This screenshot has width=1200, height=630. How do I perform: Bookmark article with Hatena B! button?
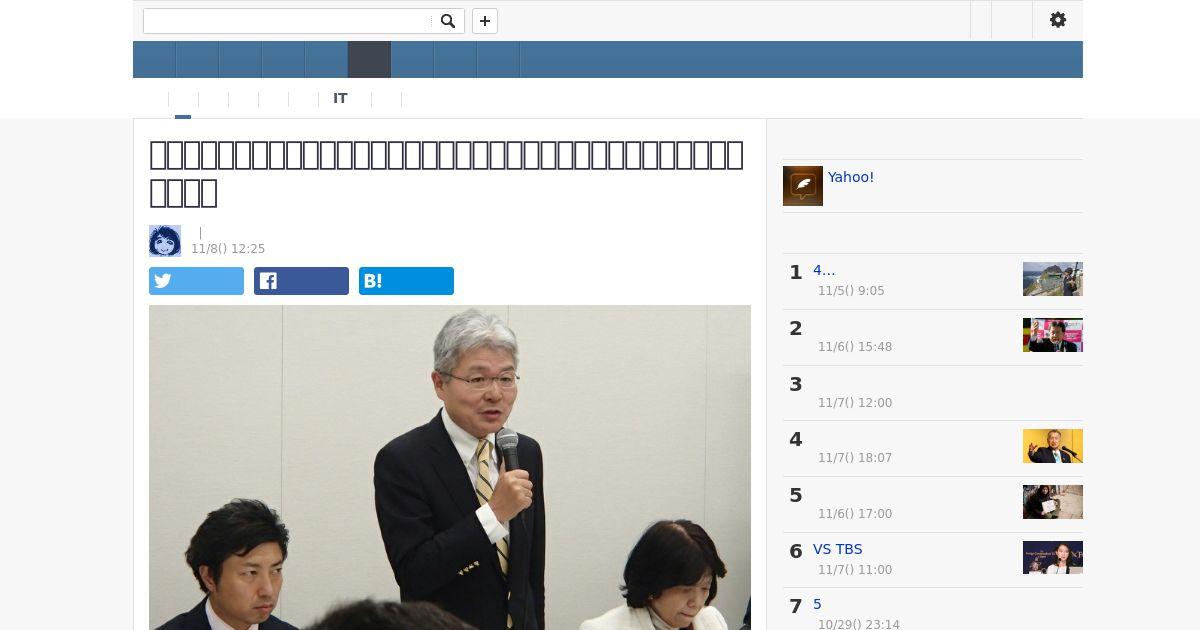pyautogui.click(x=406, y=281)
